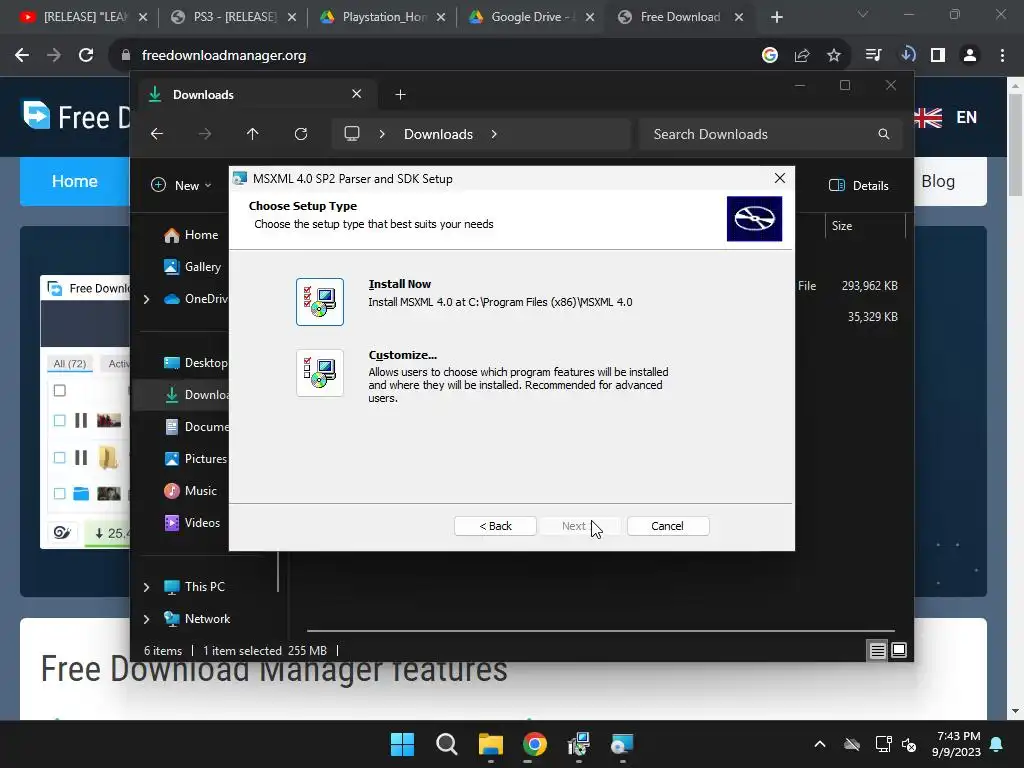The image size is (1024, 768).
Task: Refresh the Downloads folder in File Explorer
Action: [301, 134]
